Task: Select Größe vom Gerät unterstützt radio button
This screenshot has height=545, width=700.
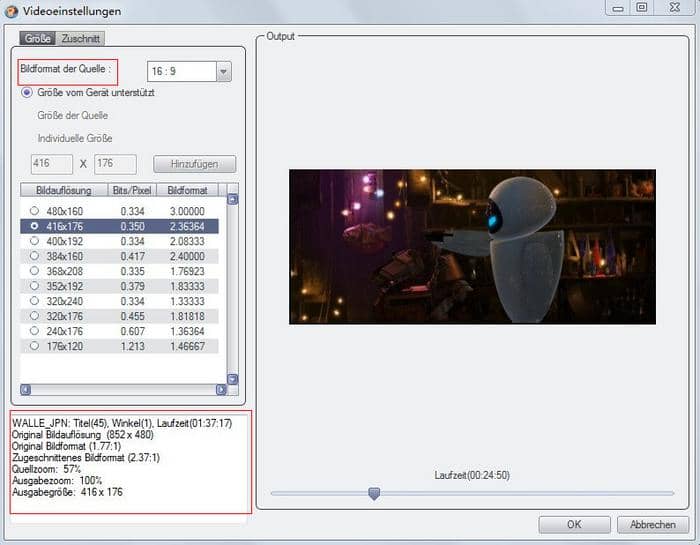Action: pyautogui.click(x=27, y=93)
